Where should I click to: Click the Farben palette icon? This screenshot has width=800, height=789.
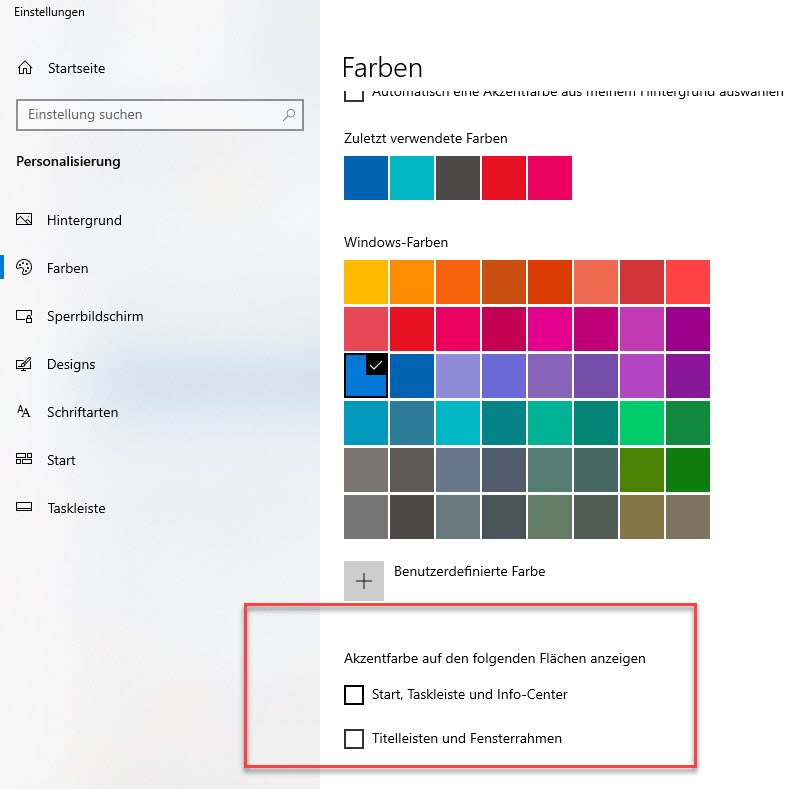[x=24, y=267]
